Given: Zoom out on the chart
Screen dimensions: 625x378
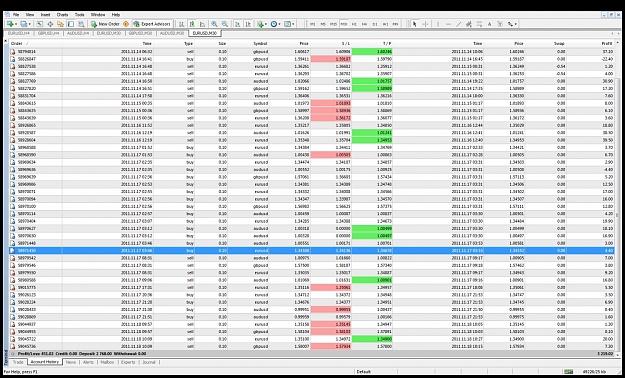Looking at the screenshot, I should (x=224, y=24).
